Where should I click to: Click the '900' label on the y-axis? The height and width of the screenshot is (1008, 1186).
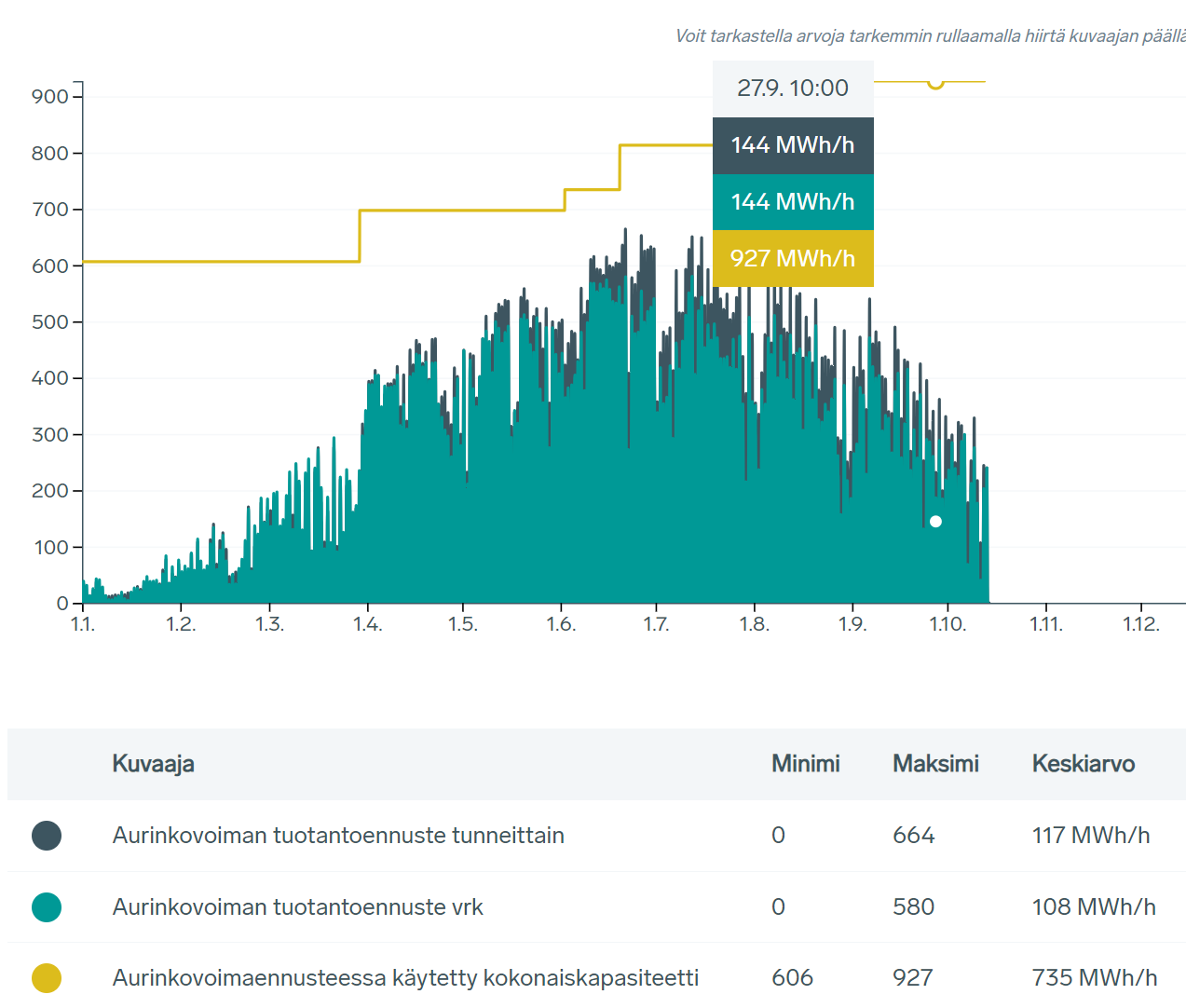49,97
